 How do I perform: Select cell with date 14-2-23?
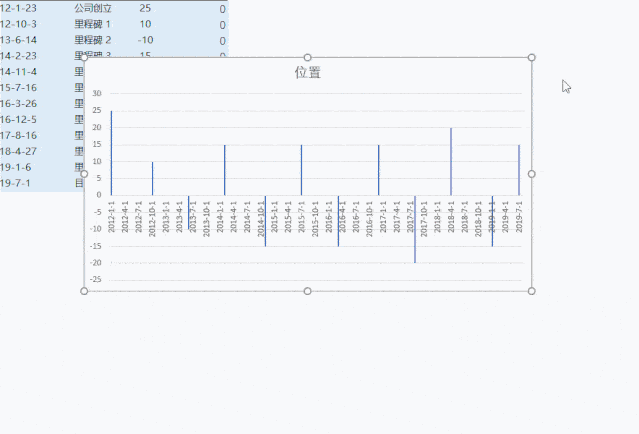[x=18, y=56]
